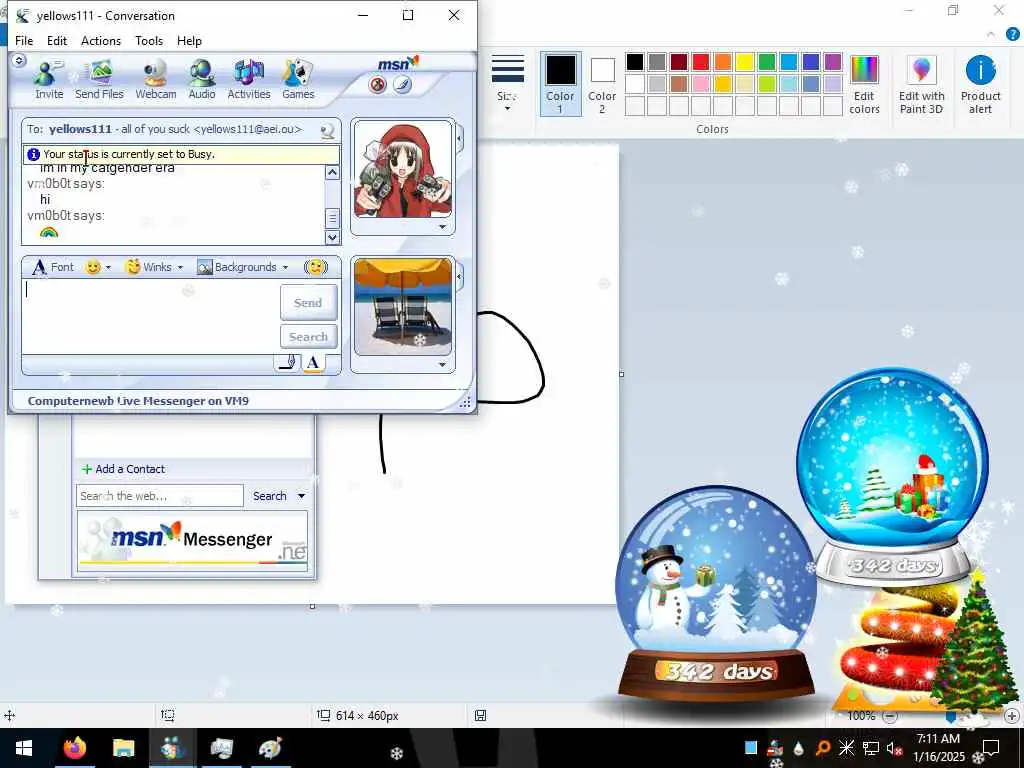Viewport: 1024px width, 768px height.
Task: Click the Search button beside message box
Action: [308, 337]
